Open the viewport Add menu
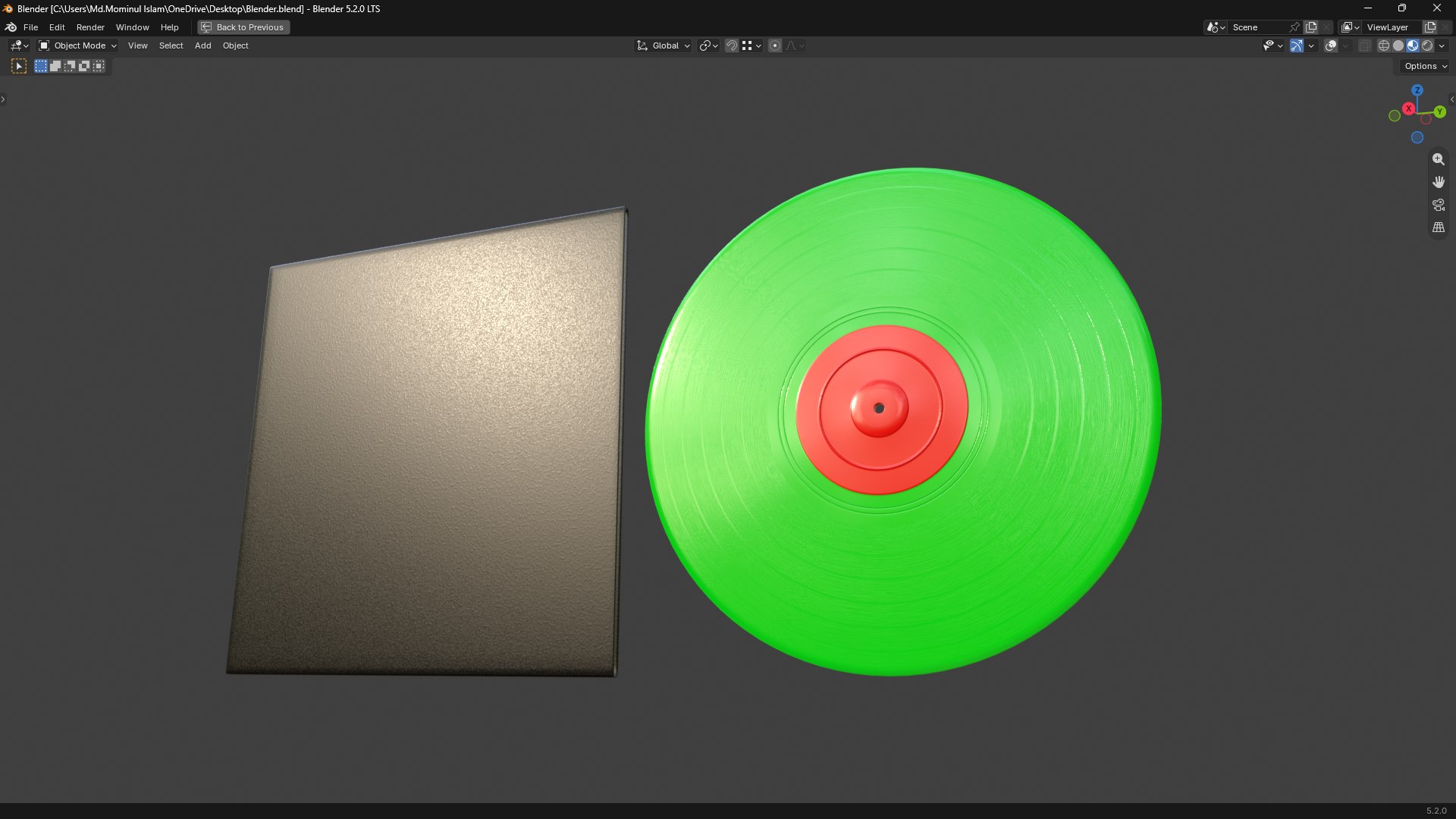This screenshot has height=819, width=1456. (202, 45)
